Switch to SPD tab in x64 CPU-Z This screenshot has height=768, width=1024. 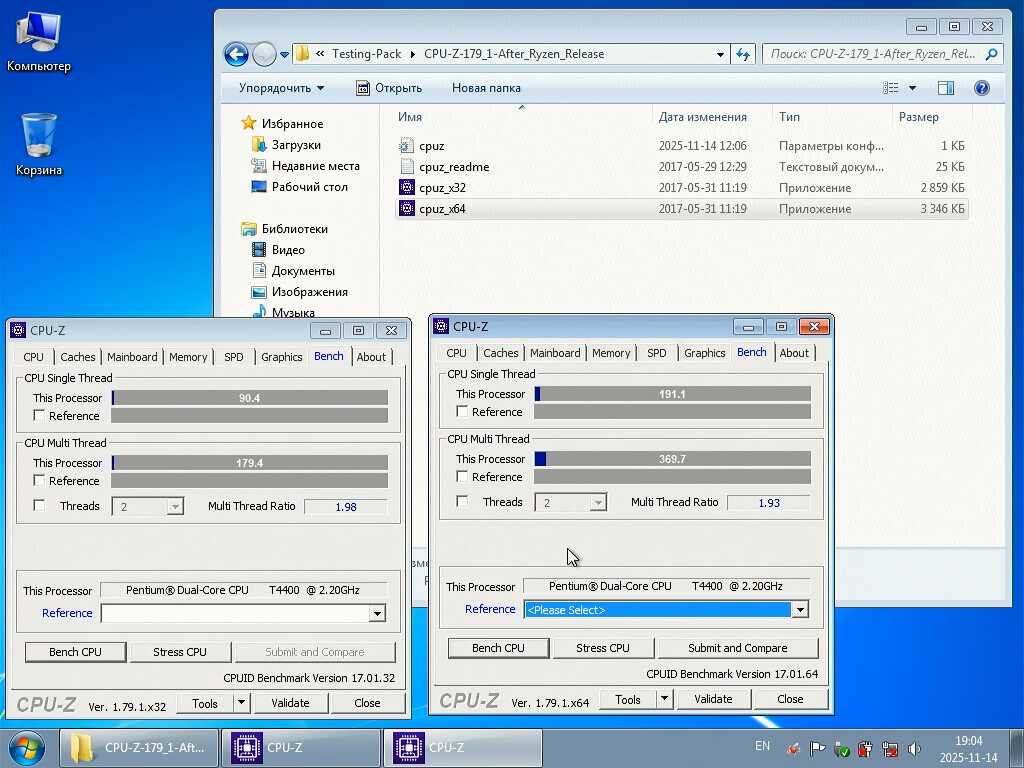(x=656, y=353)
